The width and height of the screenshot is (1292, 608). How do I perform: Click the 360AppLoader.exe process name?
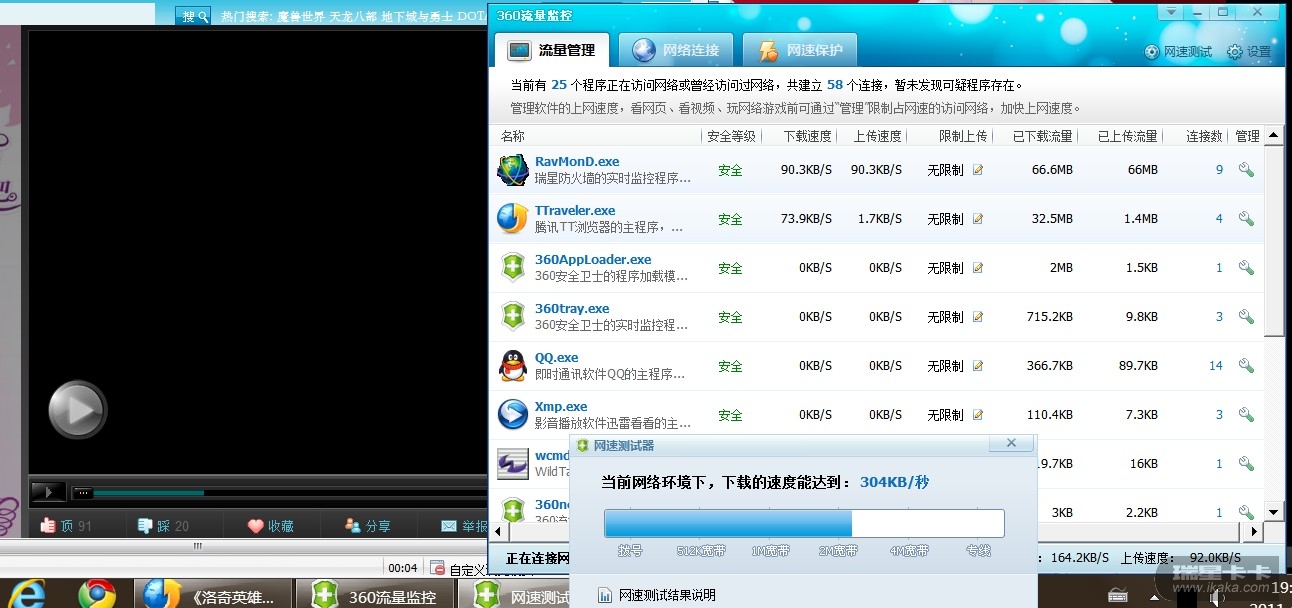593,259
